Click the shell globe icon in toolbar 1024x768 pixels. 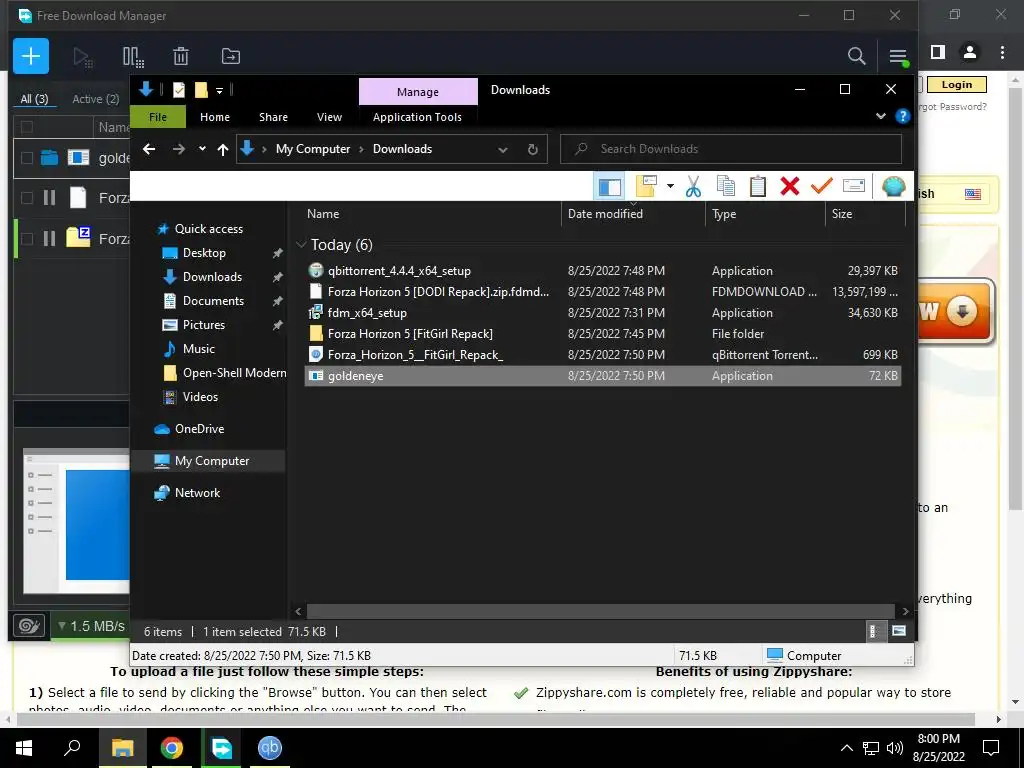click(893, 187)
